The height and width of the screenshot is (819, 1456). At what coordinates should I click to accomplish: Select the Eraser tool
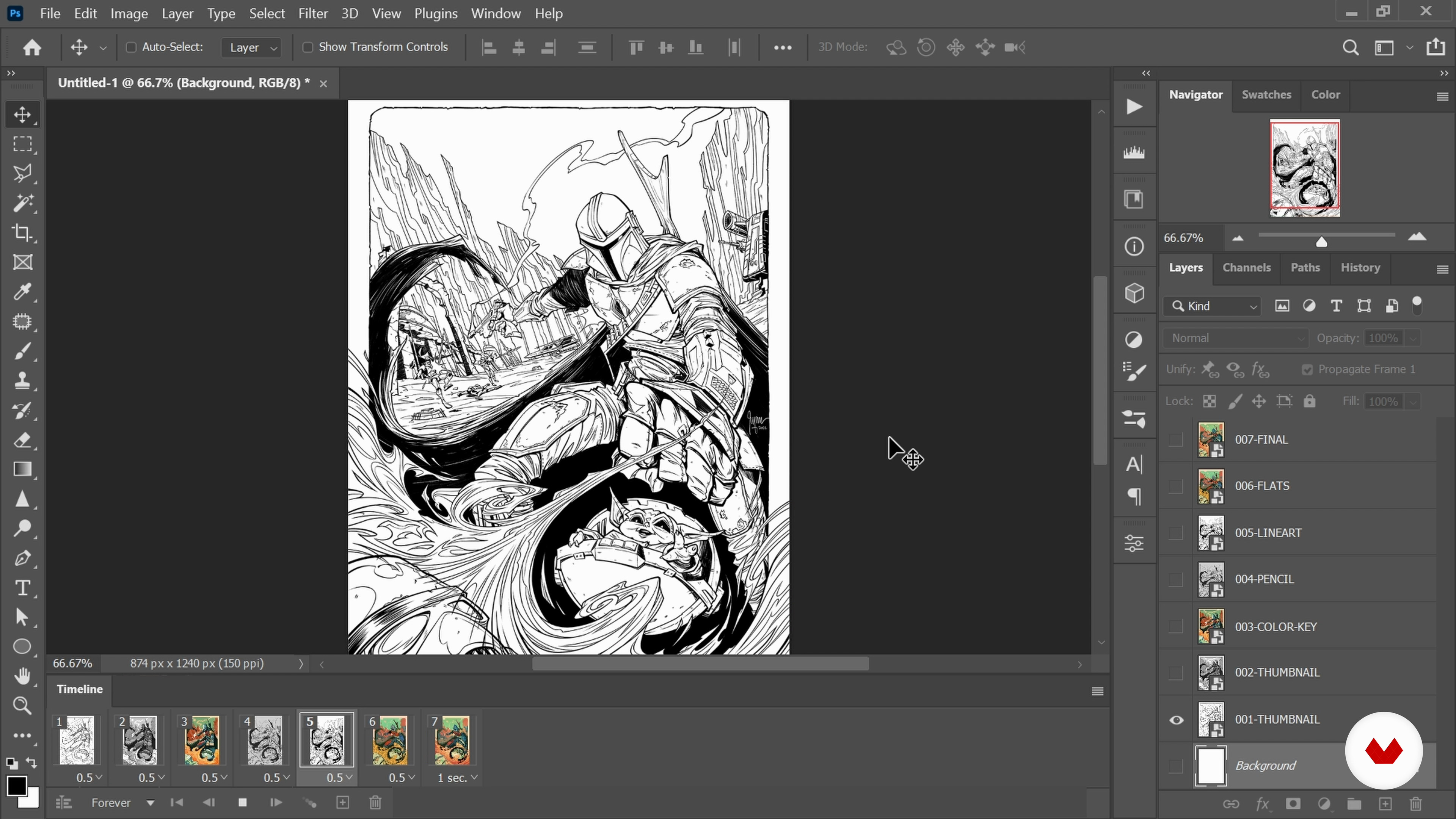point(23,440)
